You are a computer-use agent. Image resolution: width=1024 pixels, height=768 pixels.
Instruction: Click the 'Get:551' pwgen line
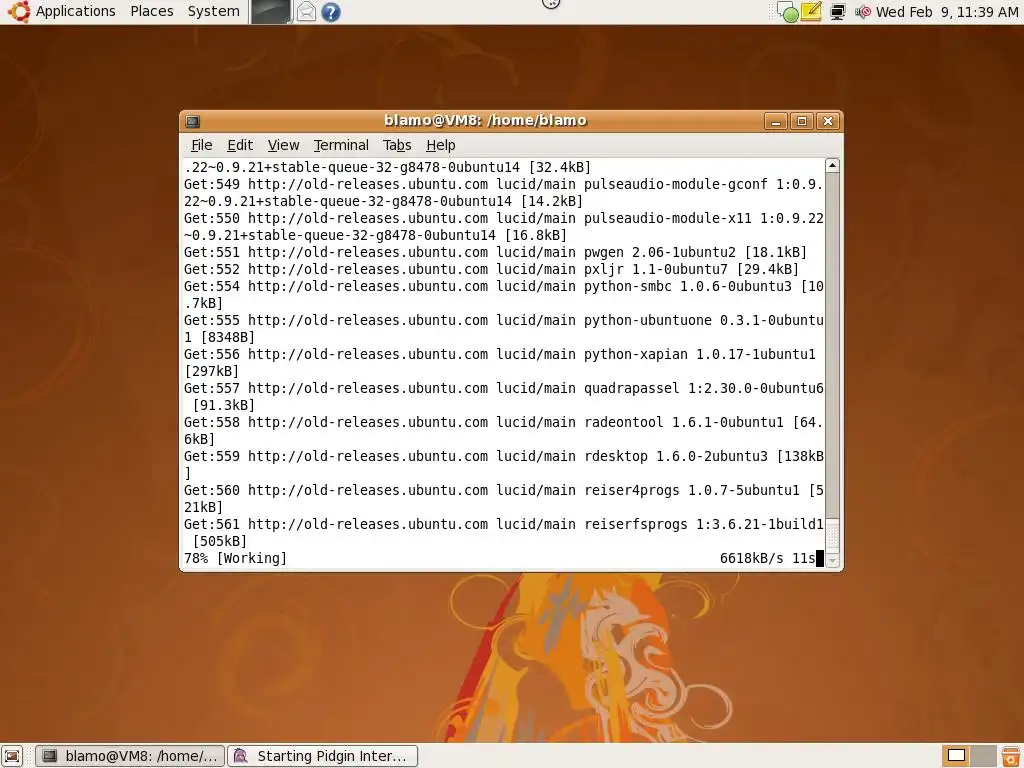(495, 253)
